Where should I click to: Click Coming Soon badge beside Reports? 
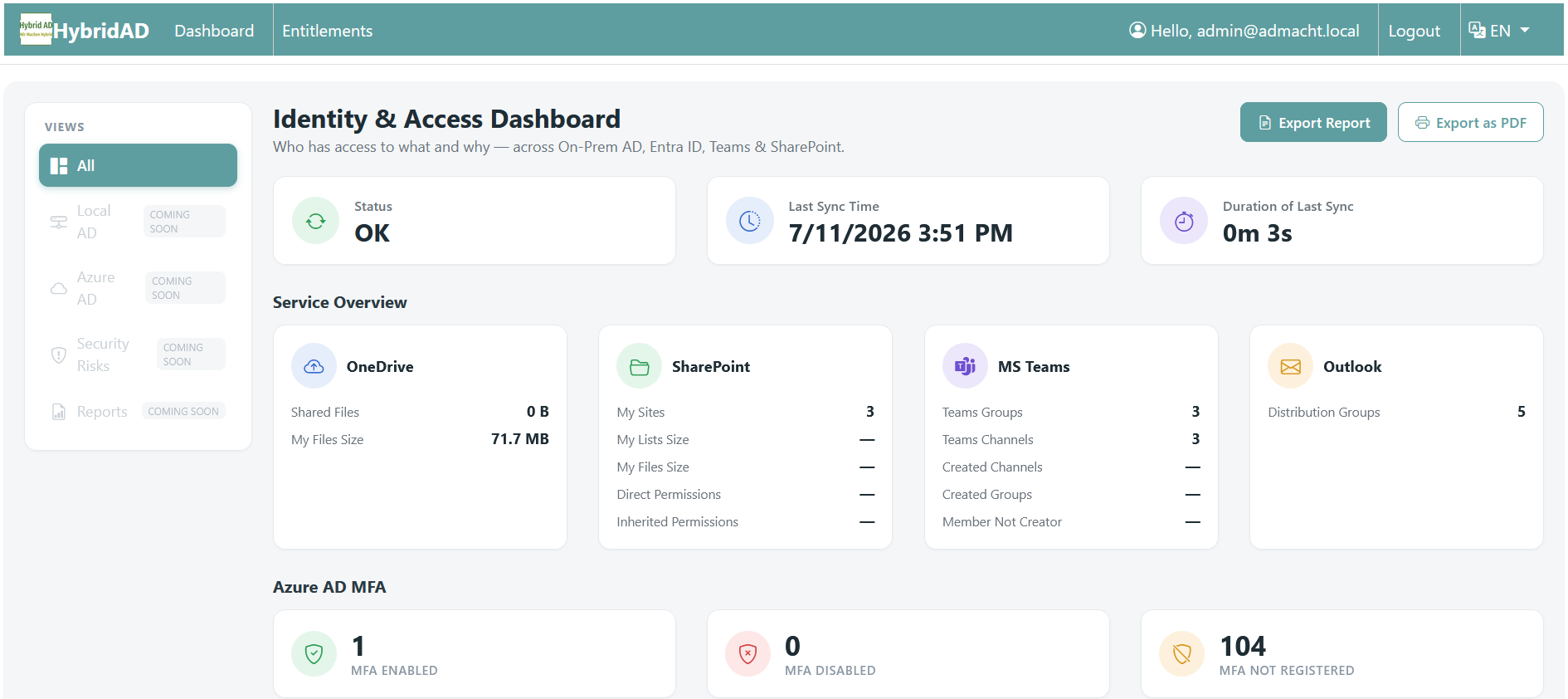pos(183,411)
